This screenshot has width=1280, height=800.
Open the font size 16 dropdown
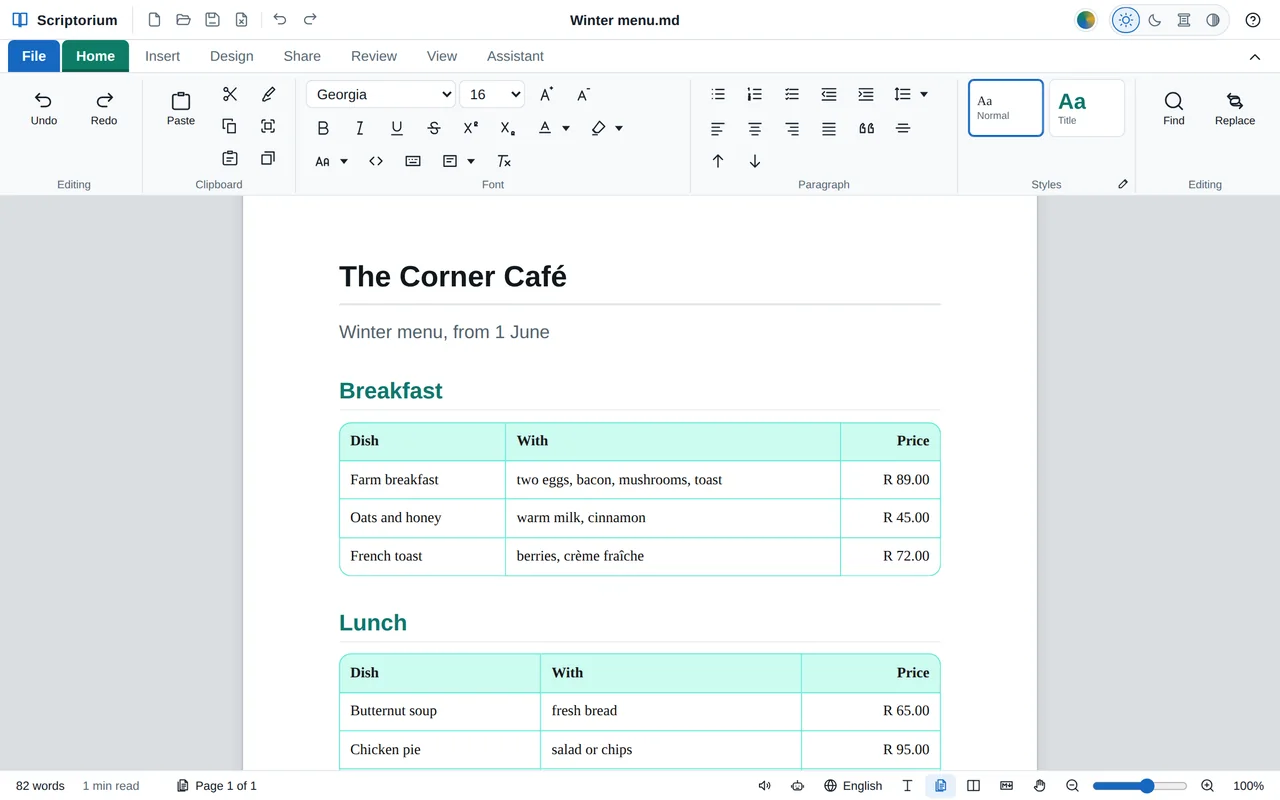(492, 94)
